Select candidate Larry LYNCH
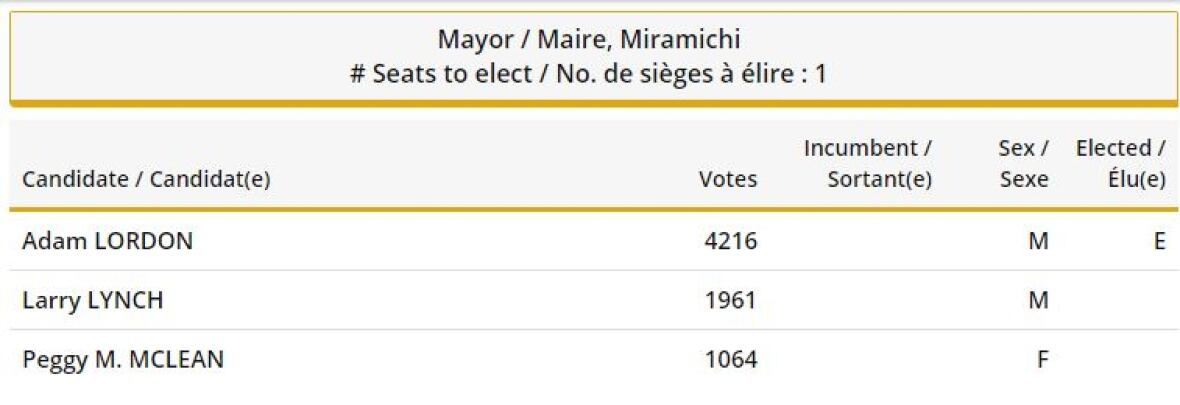 click(x=92, y=300)
